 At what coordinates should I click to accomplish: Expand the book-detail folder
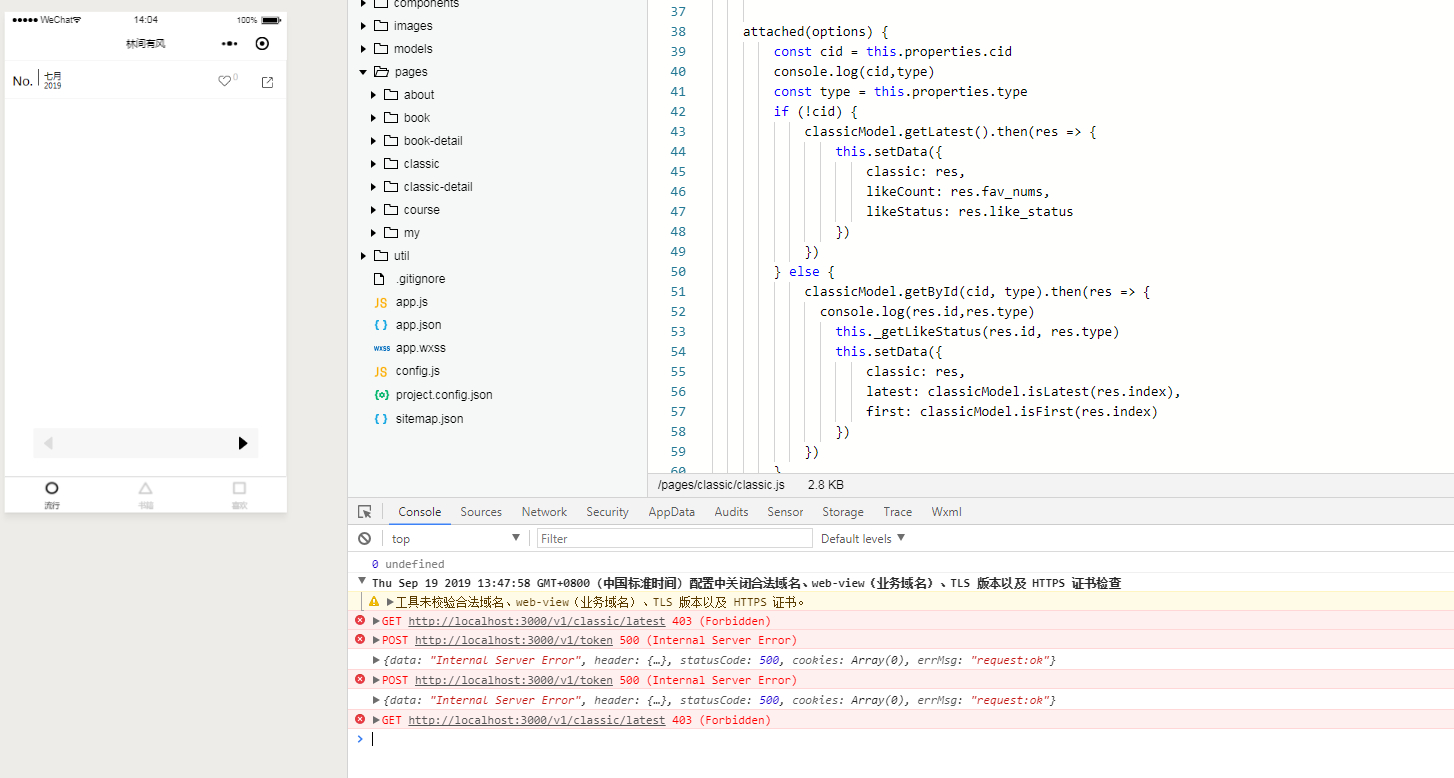pos(374,141)
